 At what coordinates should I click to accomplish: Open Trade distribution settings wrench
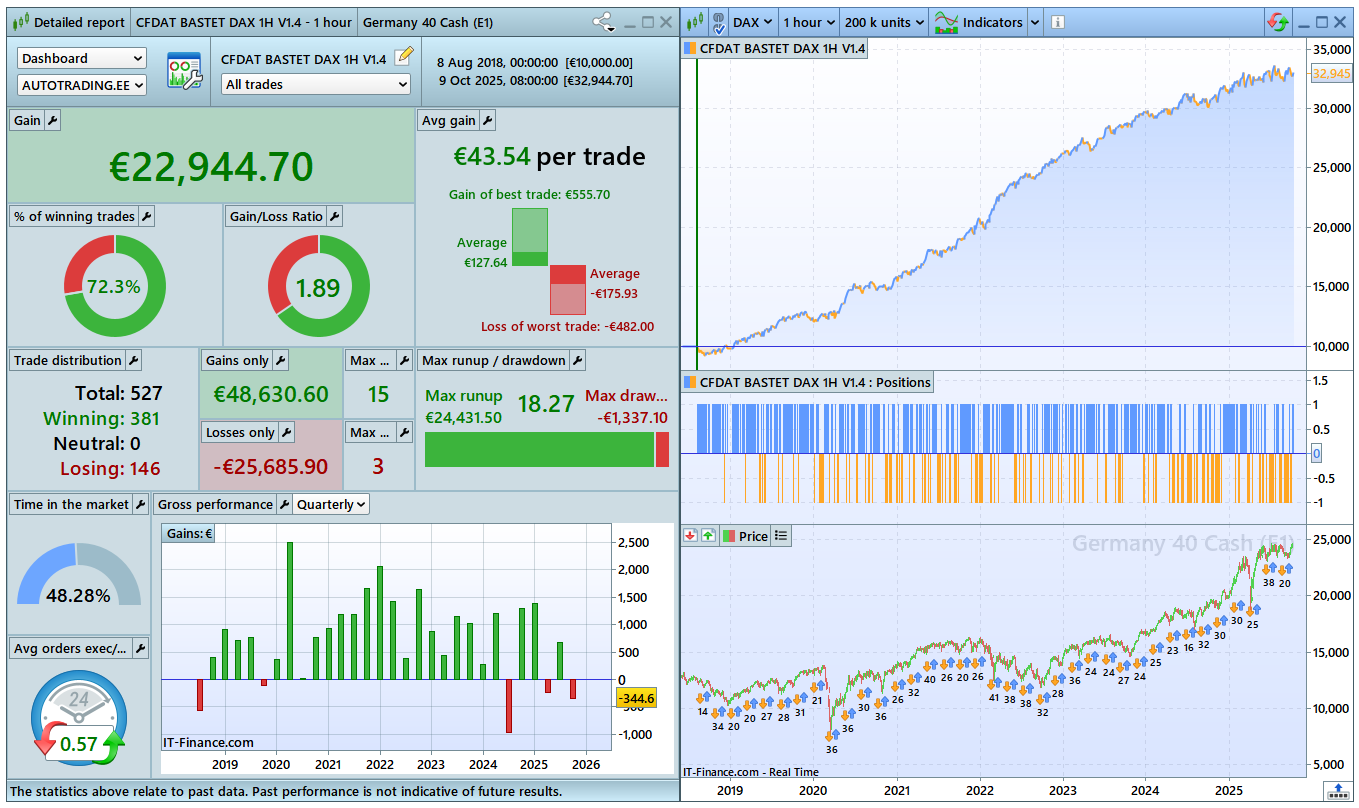(x=133, y=361)
